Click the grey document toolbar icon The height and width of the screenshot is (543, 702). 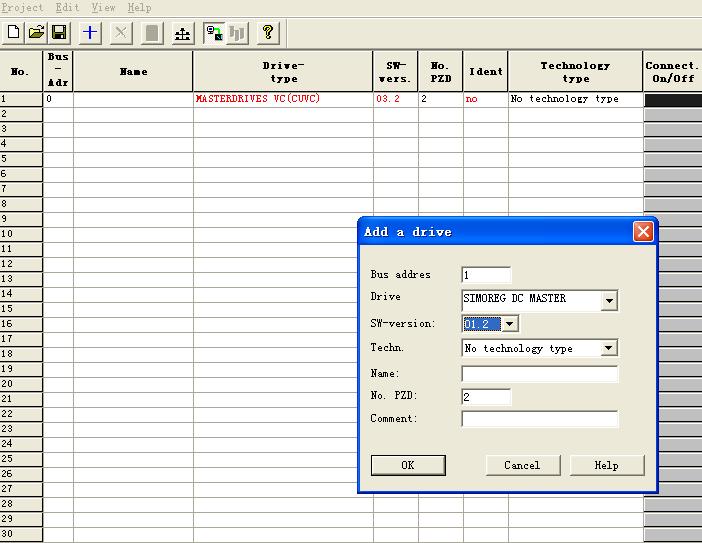(x=152, y=33)
